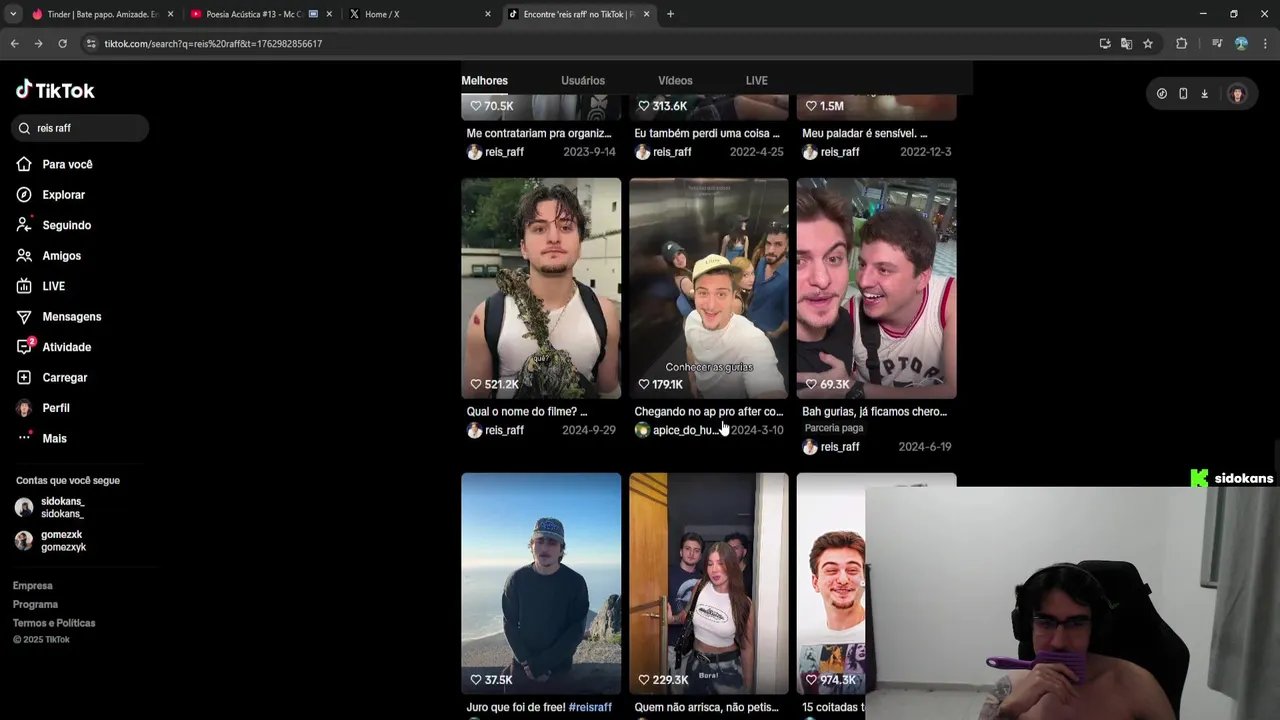Screen dimensions: 1280x720
Task: Select the LIVE search tab
Action: pos(757,81)
